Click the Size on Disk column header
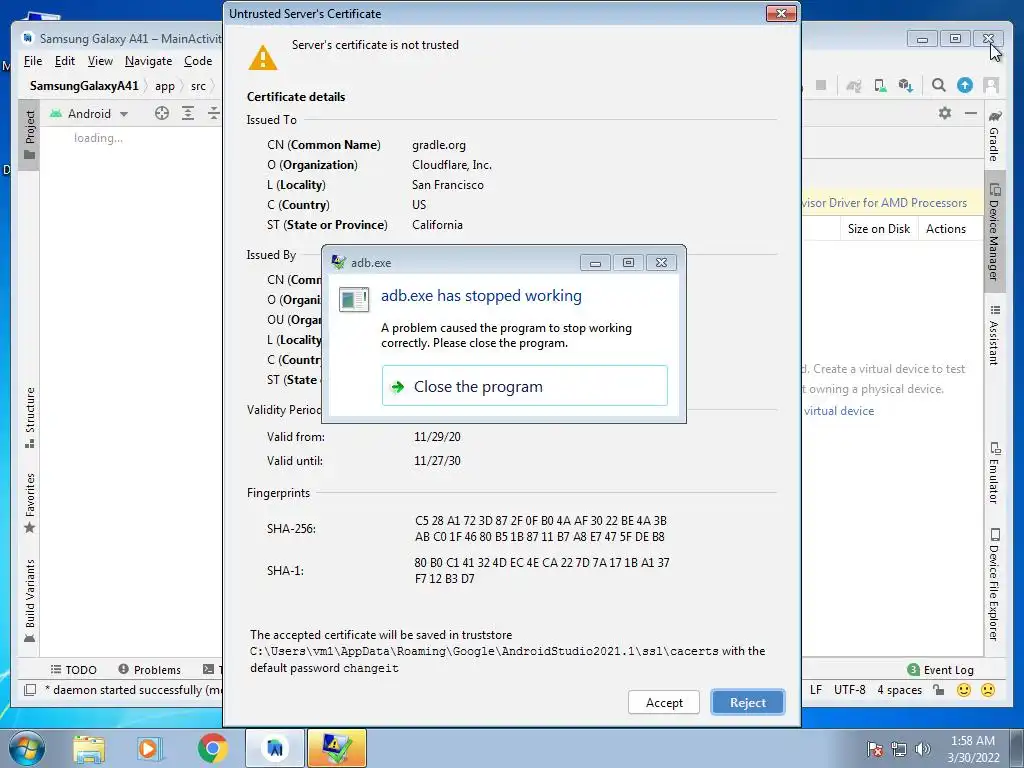Screen dimensions: 1024x768 point(878,229)
